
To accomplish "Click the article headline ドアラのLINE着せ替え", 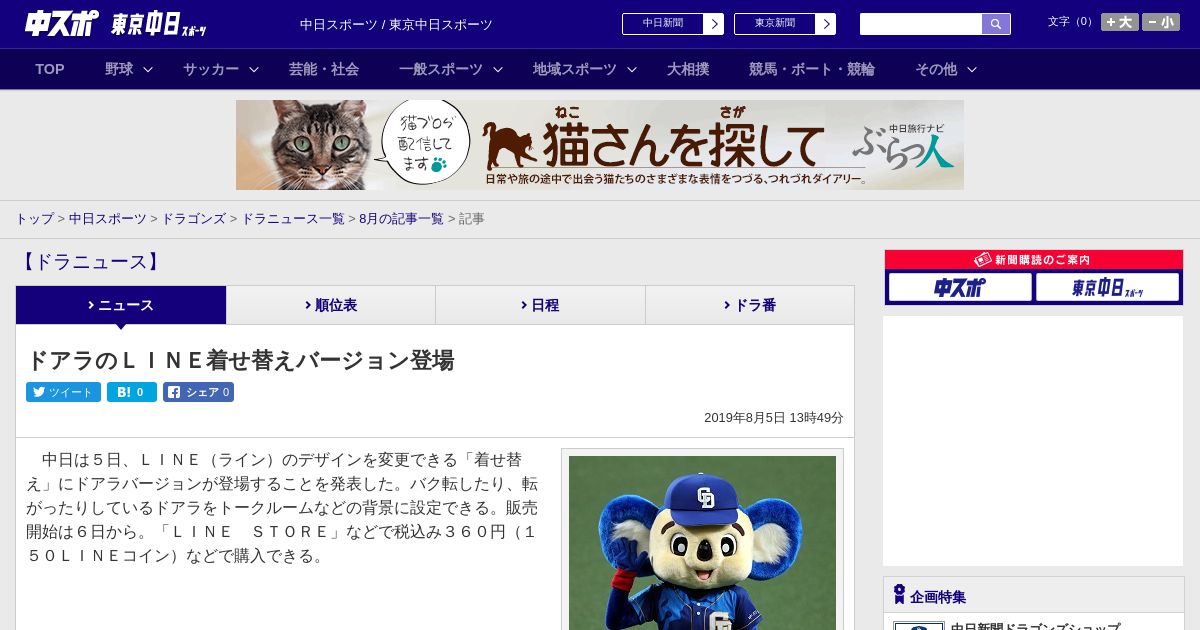I will coord(240,360).
